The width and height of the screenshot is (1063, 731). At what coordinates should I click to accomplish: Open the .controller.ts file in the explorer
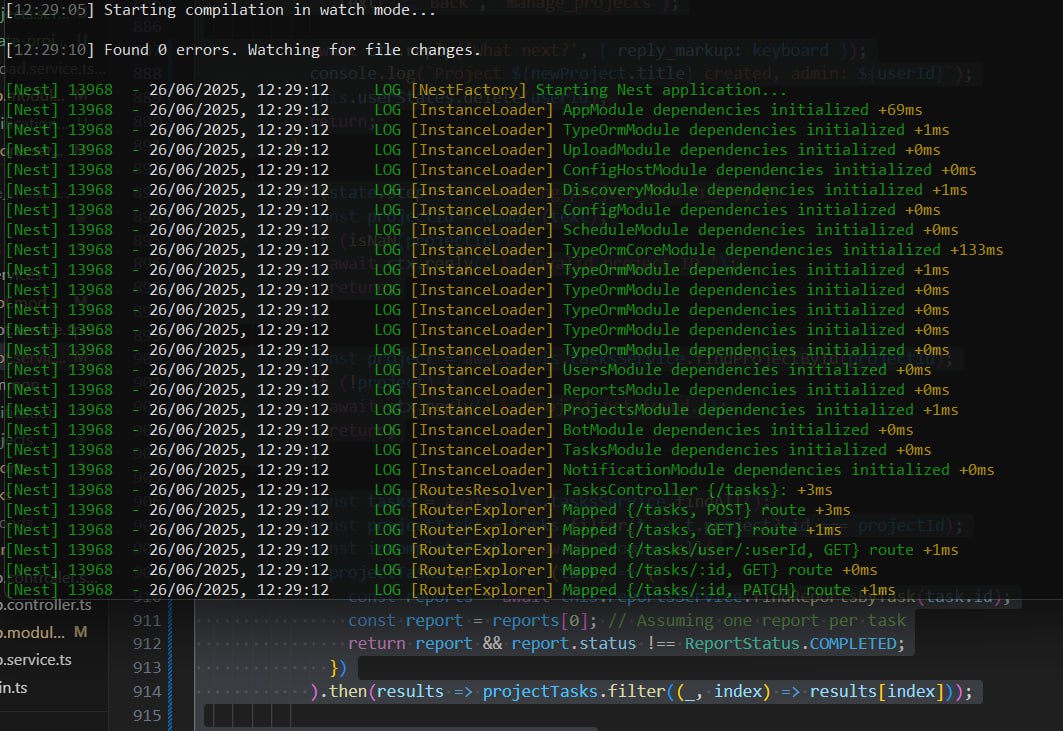pyautogui.click(x=45, y=605)
